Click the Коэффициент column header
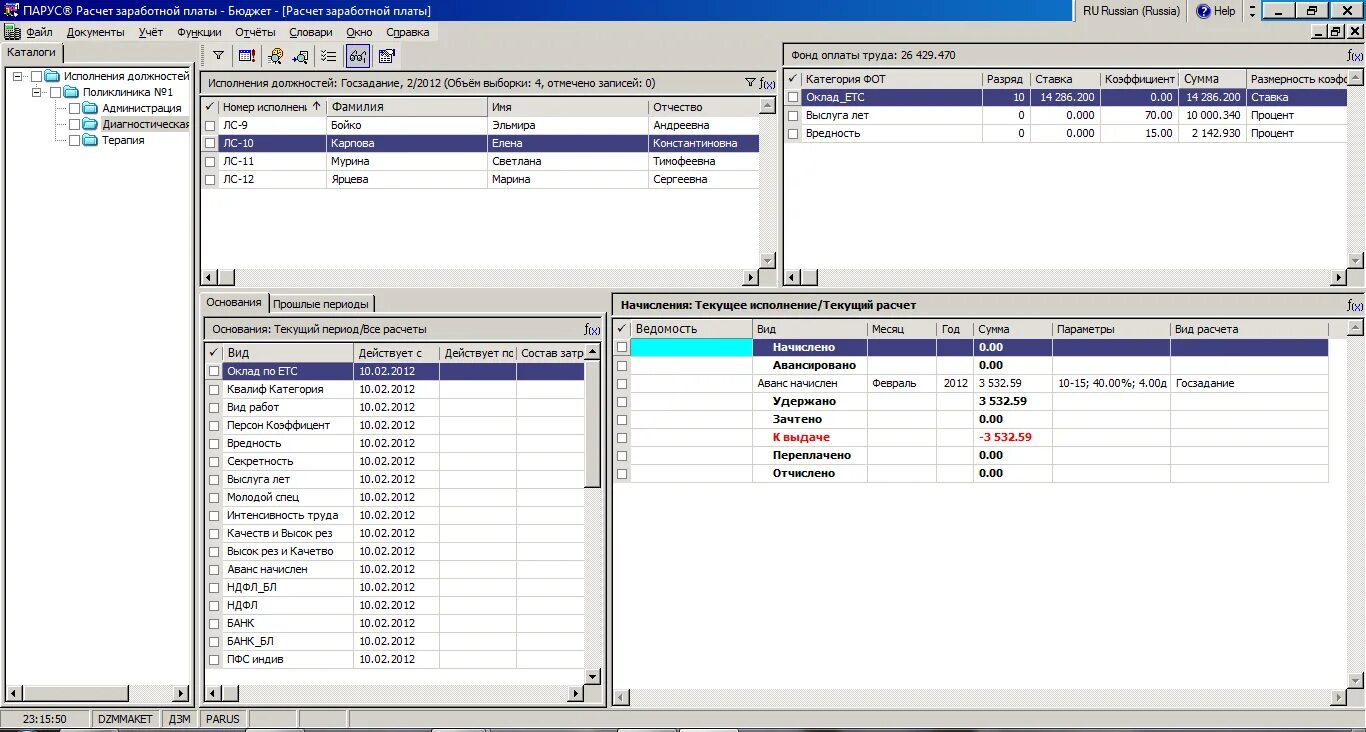 tap(1140, 79)
